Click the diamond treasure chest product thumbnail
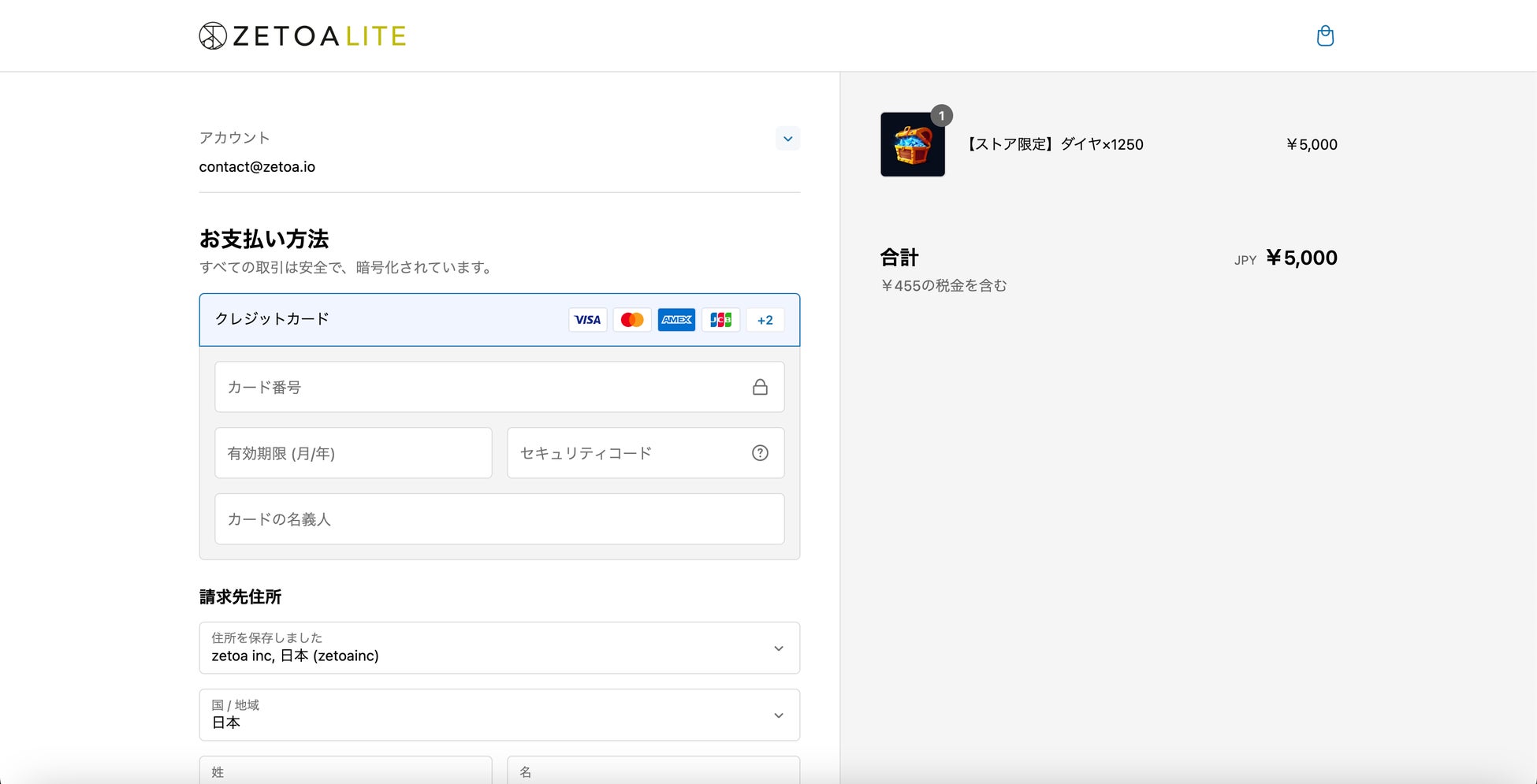 (913, 144)
